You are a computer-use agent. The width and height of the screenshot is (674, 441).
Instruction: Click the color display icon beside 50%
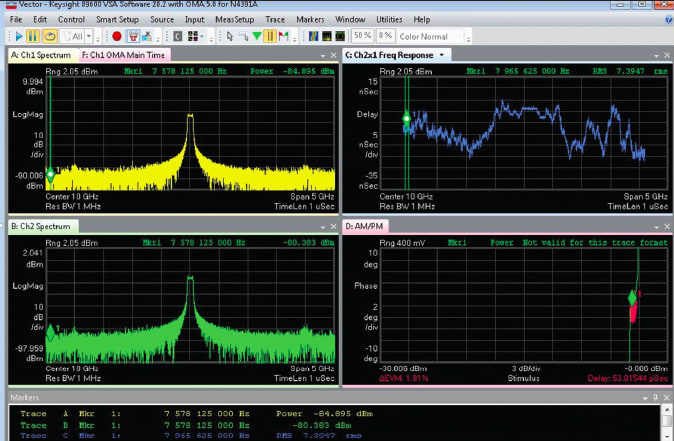pos(341,36)
